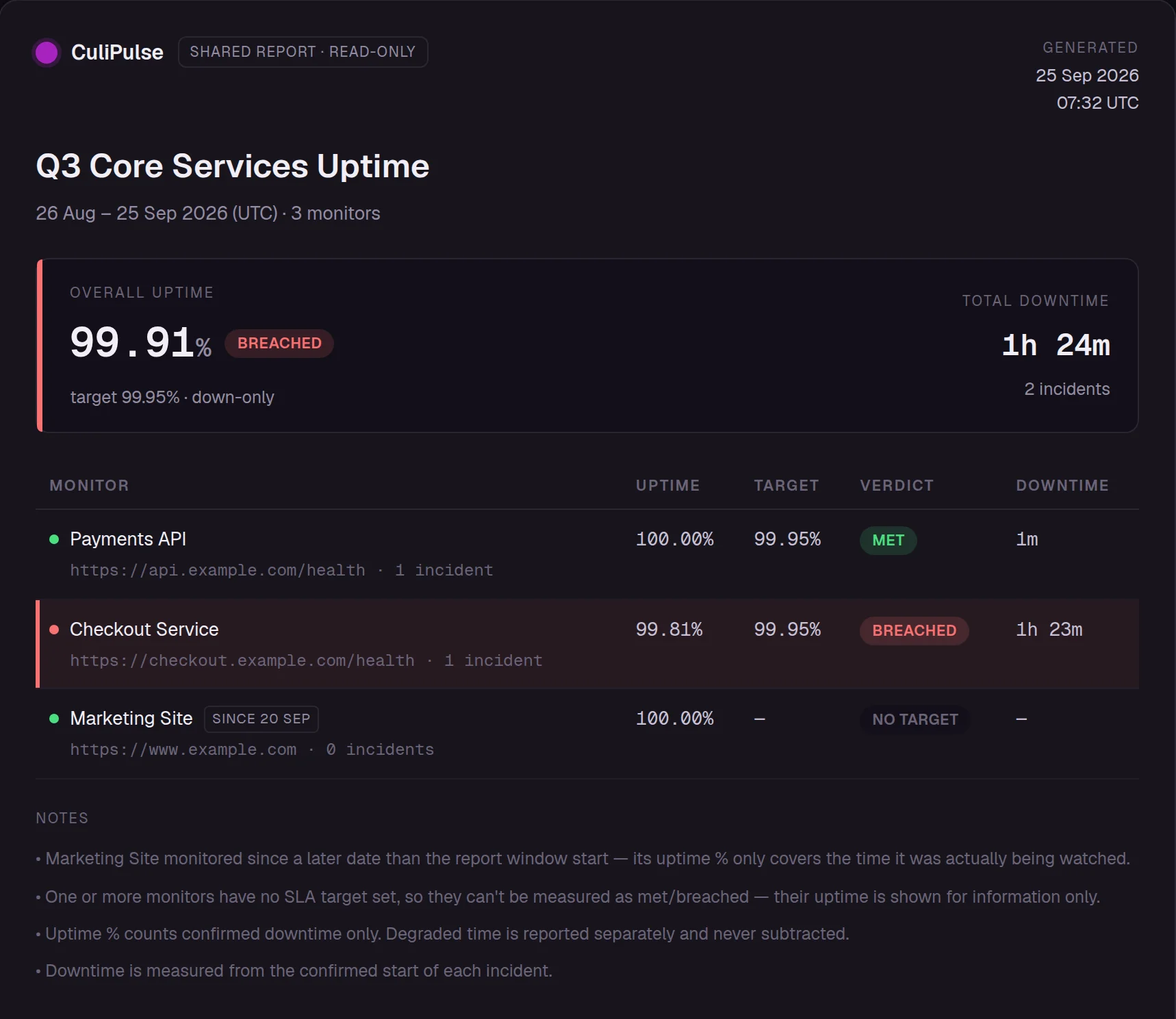Screen dimensions: 1176x1019
Task: Click the target 99.95% down-only text
Action: [172, 397]
